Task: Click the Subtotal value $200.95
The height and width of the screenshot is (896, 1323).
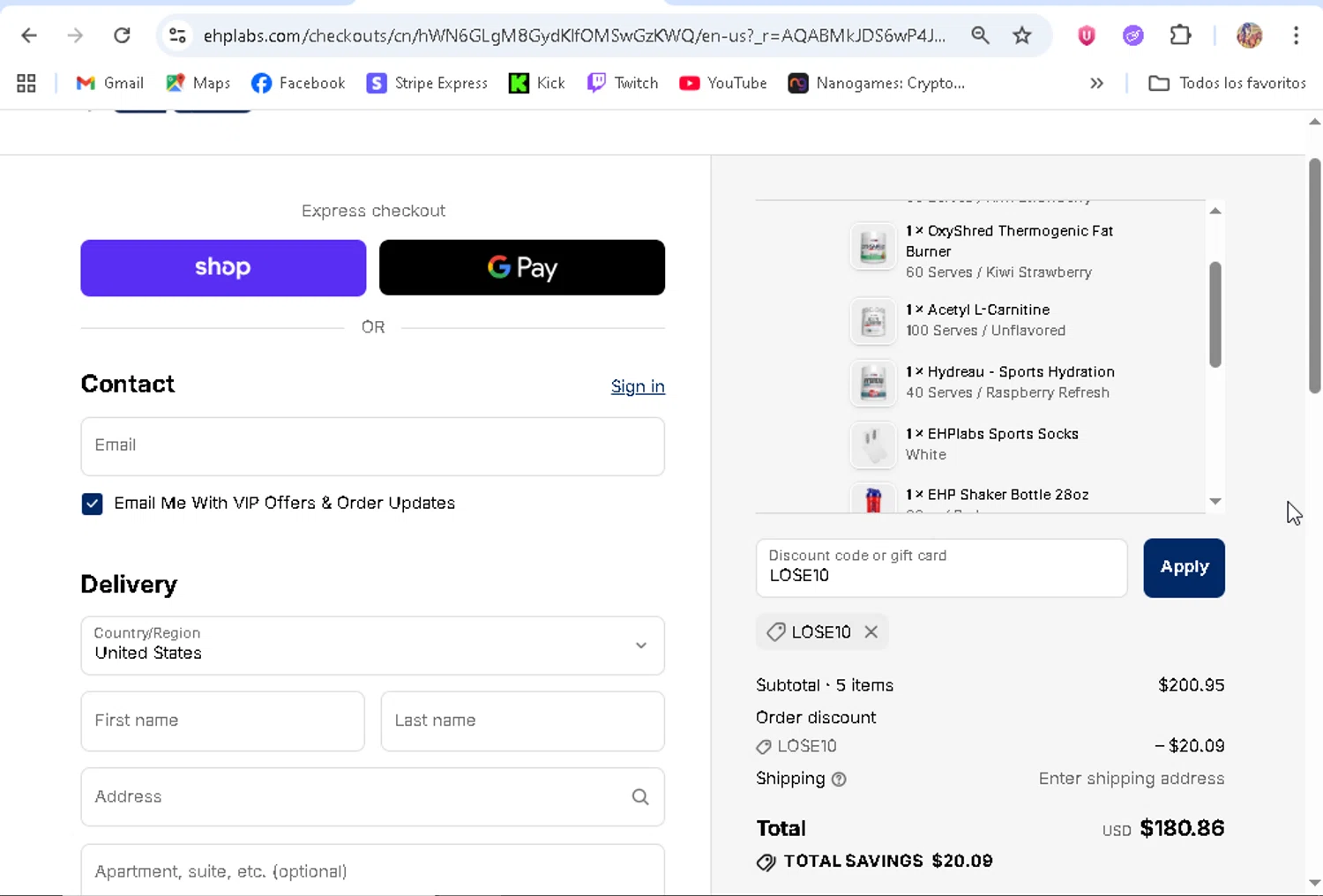Action: (1191, 685)
